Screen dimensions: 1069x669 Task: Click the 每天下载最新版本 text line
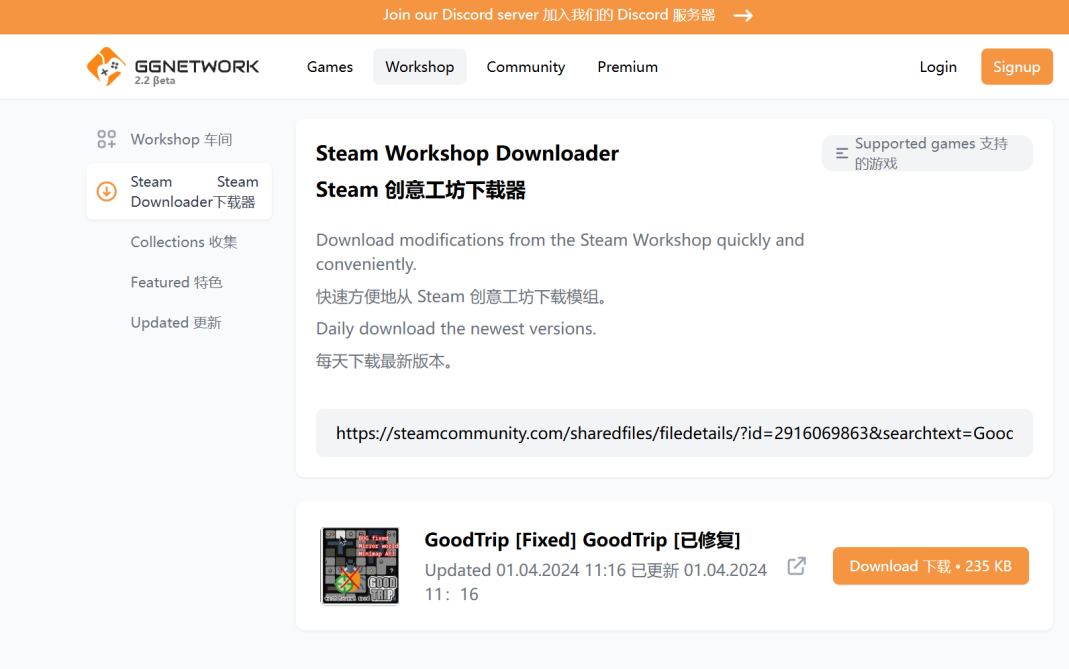pos(385,361)
